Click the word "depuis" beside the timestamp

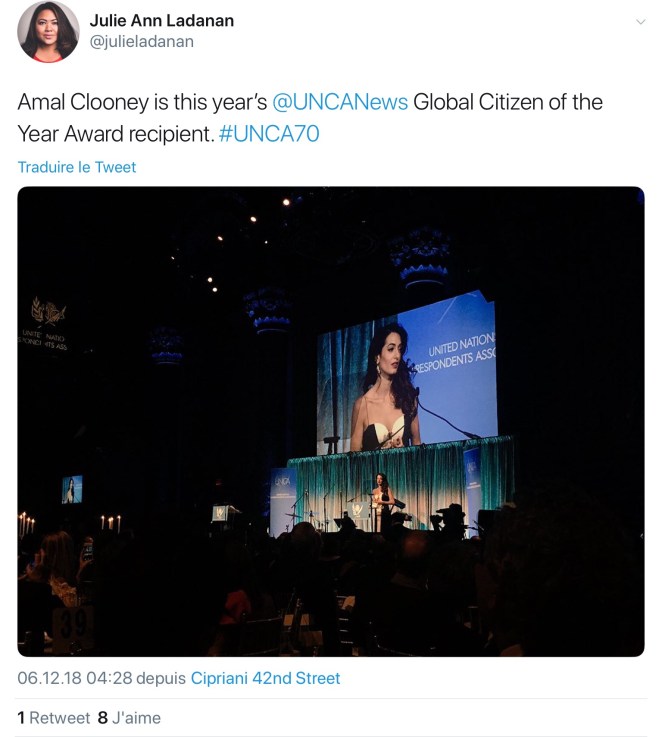click(x=161, y=678)
